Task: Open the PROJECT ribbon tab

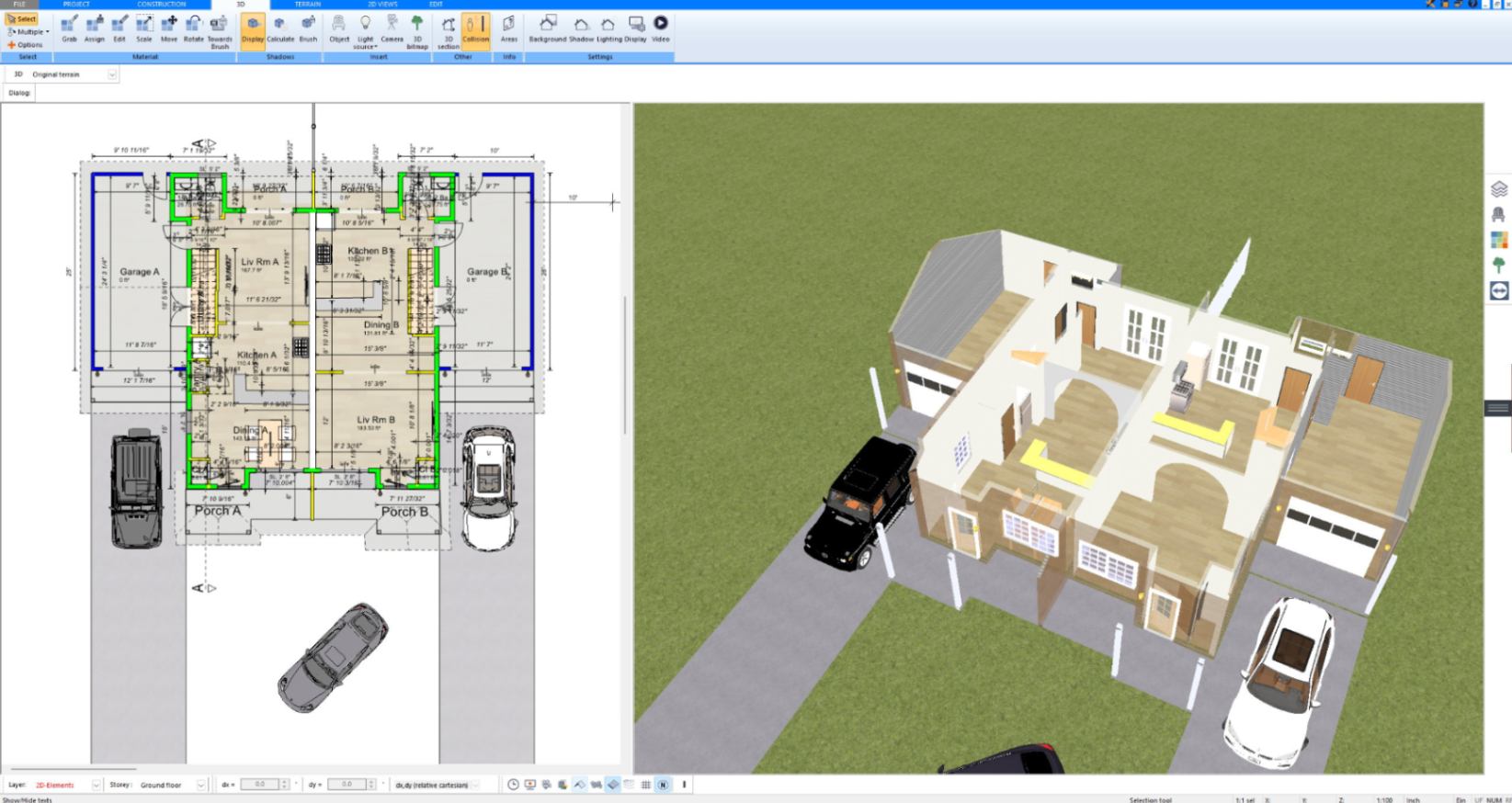Action: click(x=76, y=5)
